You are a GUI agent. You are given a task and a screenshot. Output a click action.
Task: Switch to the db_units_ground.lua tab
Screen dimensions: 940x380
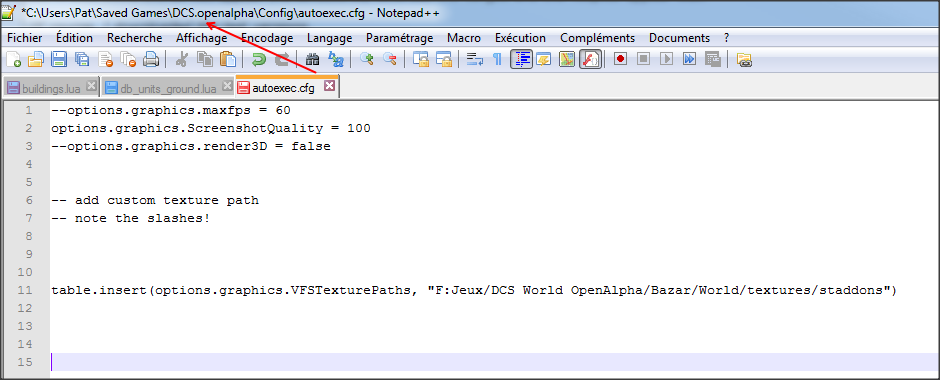pyautogui.click(x=168, y=89)
